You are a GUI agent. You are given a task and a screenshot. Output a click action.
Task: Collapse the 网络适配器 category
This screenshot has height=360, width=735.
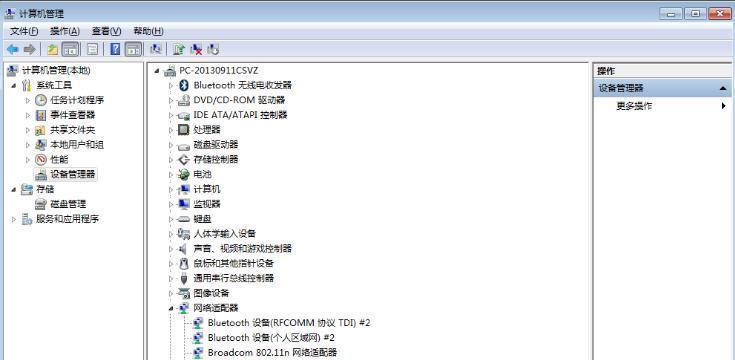point(171,308)
